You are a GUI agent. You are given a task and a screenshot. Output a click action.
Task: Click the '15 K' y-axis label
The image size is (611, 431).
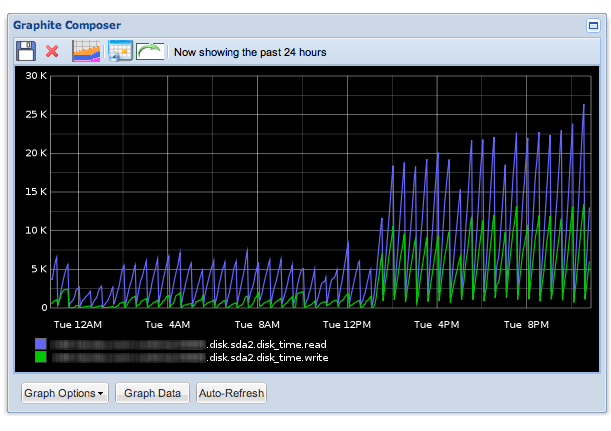click(x=36, y=192)
